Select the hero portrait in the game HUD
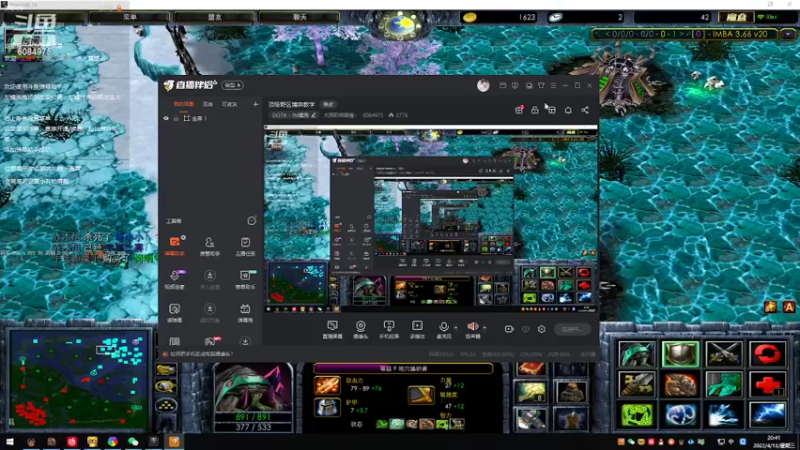 point(253,388)
